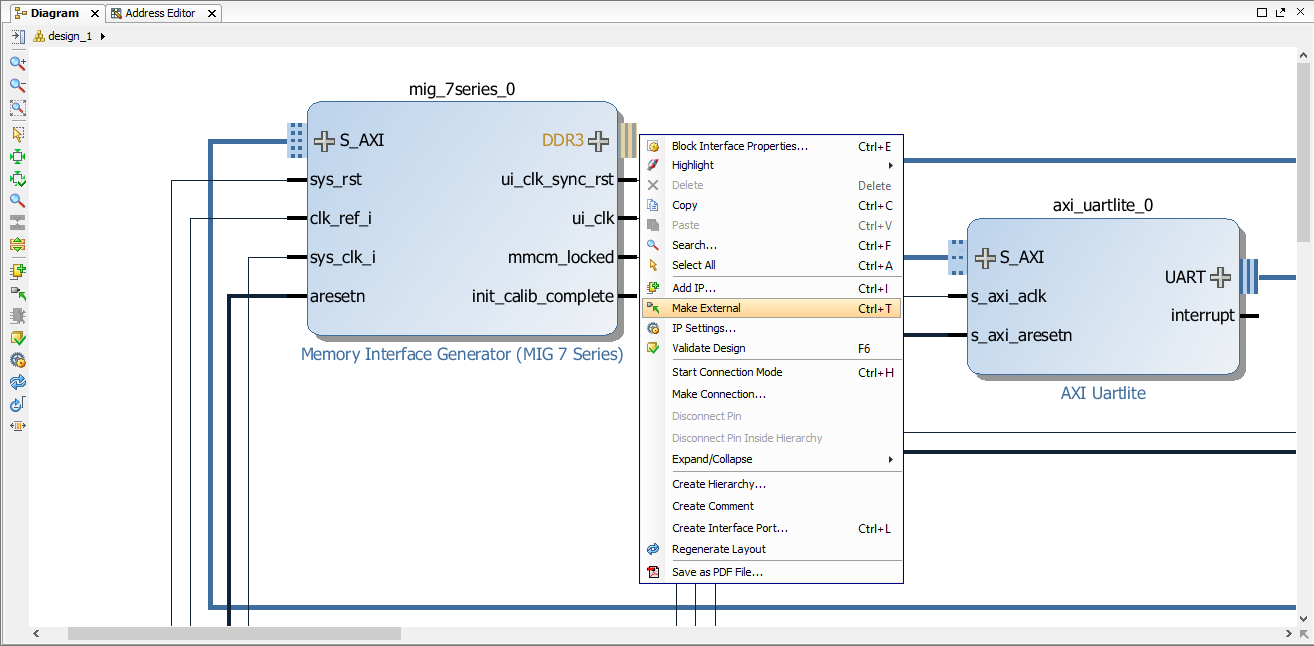Expand the S_AXI interface on axi_uartlite_0
Image resolution: width=1314 pixels, height=646 pixels.
point(985,258)
